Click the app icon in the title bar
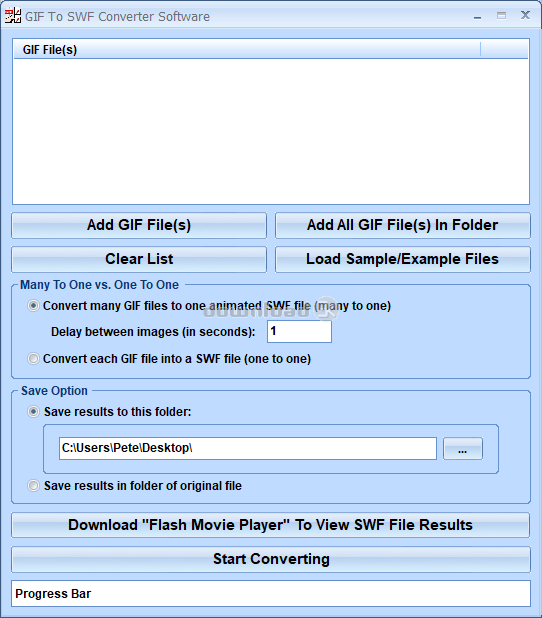Viewport: 542px width, 618px height. pos(13,16)
